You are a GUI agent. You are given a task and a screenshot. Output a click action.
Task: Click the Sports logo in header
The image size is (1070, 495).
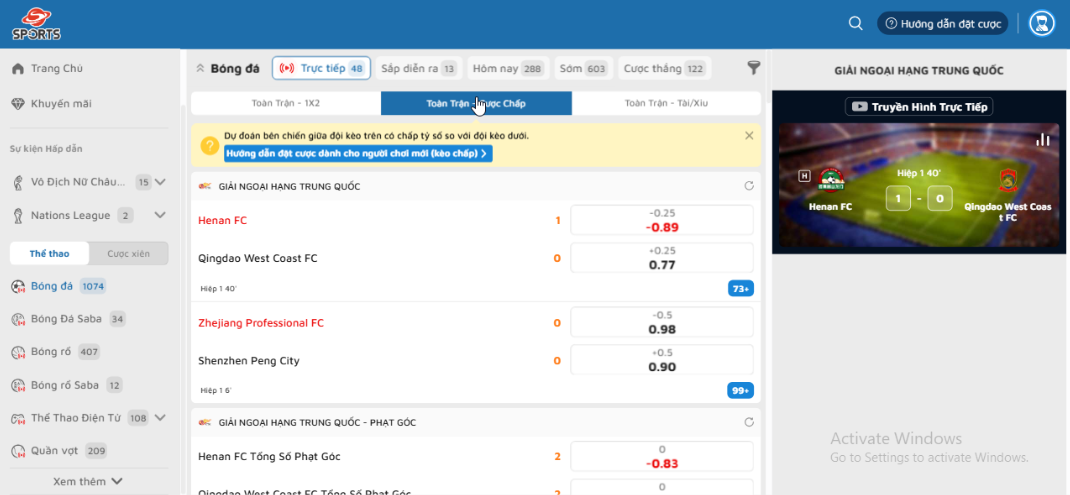click(x=37, y=23)
